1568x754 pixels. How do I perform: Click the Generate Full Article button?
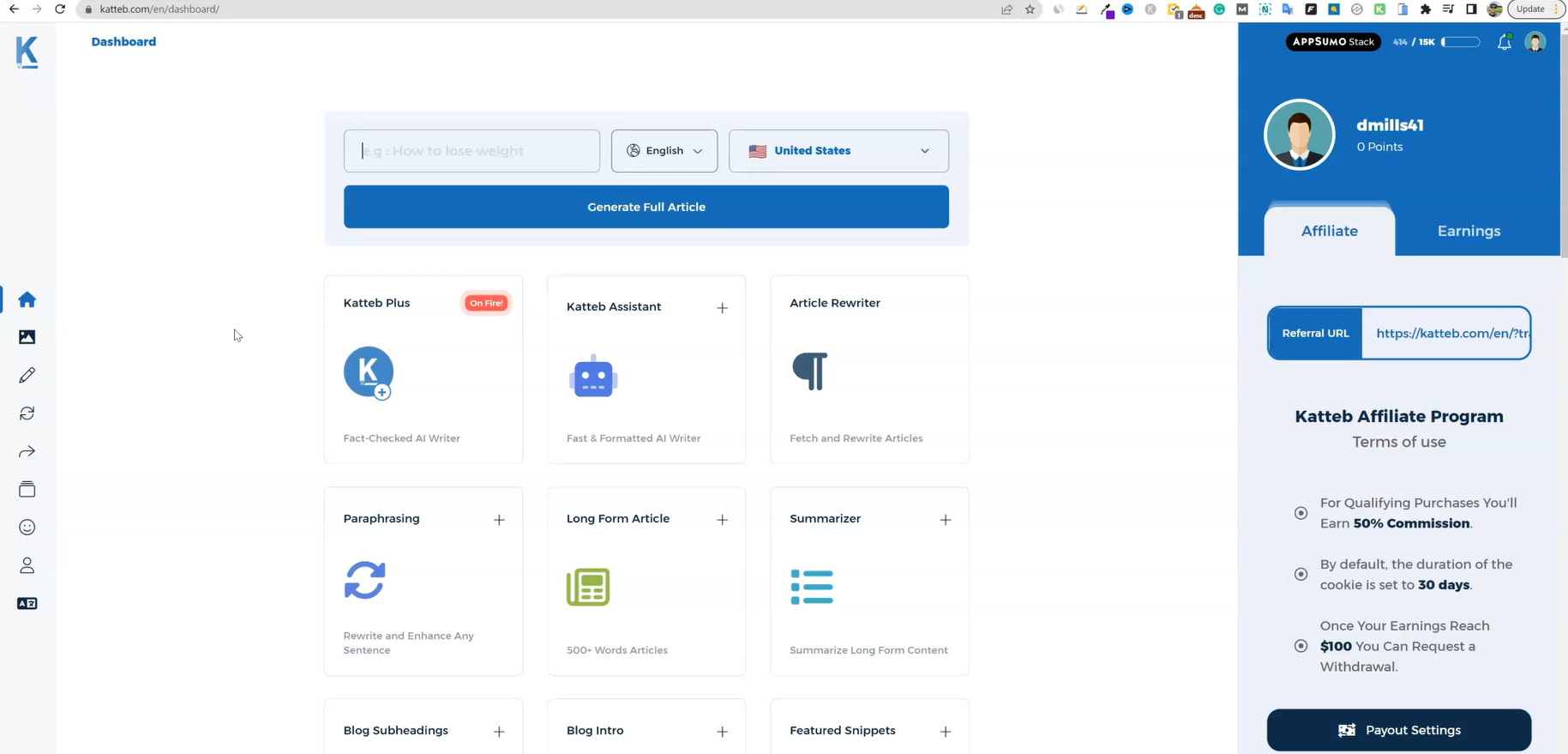[x=646, y=207]
